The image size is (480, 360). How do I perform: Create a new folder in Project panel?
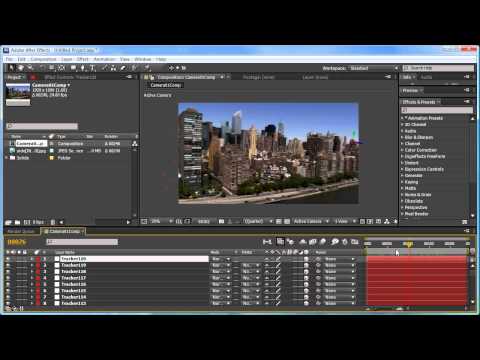point(17,222)
